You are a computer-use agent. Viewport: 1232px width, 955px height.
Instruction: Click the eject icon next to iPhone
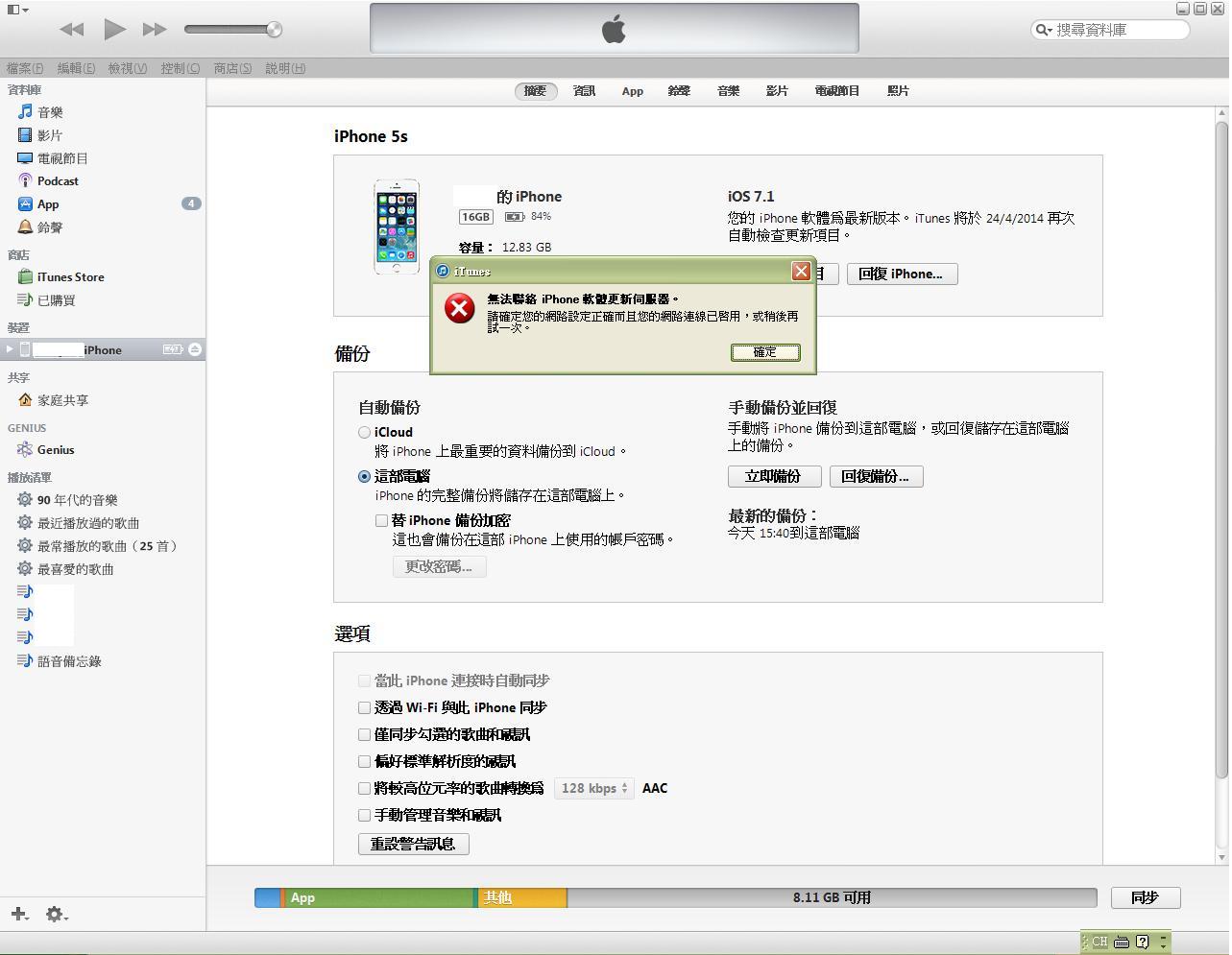[195, 349]
